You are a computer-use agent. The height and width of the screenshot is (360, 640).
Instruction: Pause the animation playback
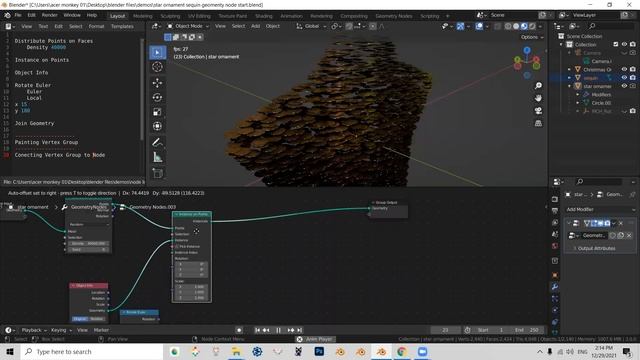point(278,330)
